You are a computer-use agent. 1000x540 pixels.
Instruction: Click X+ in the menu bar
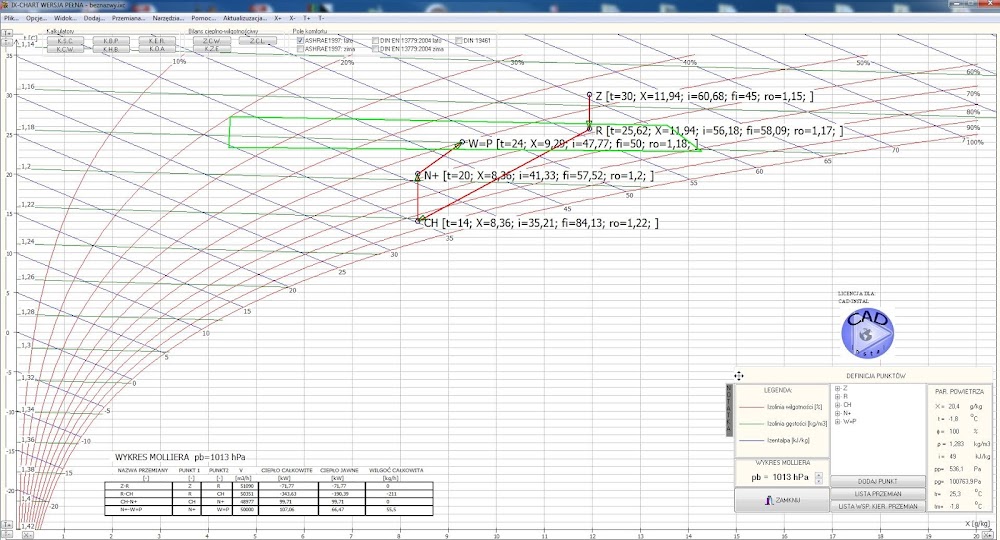pyautogui.click(x=278, y=18)
